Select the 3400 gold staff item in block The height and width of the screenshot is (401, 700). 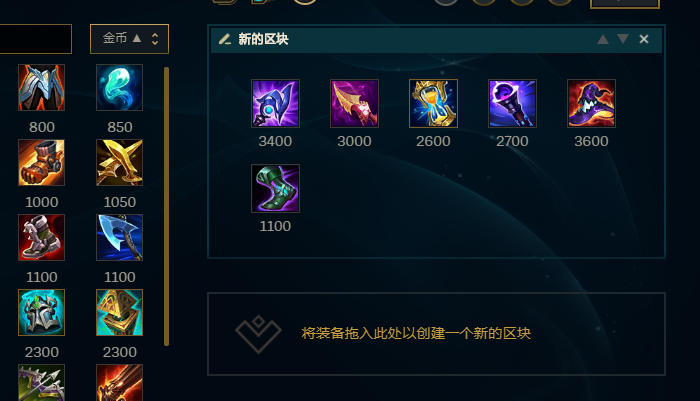(275, 104)
